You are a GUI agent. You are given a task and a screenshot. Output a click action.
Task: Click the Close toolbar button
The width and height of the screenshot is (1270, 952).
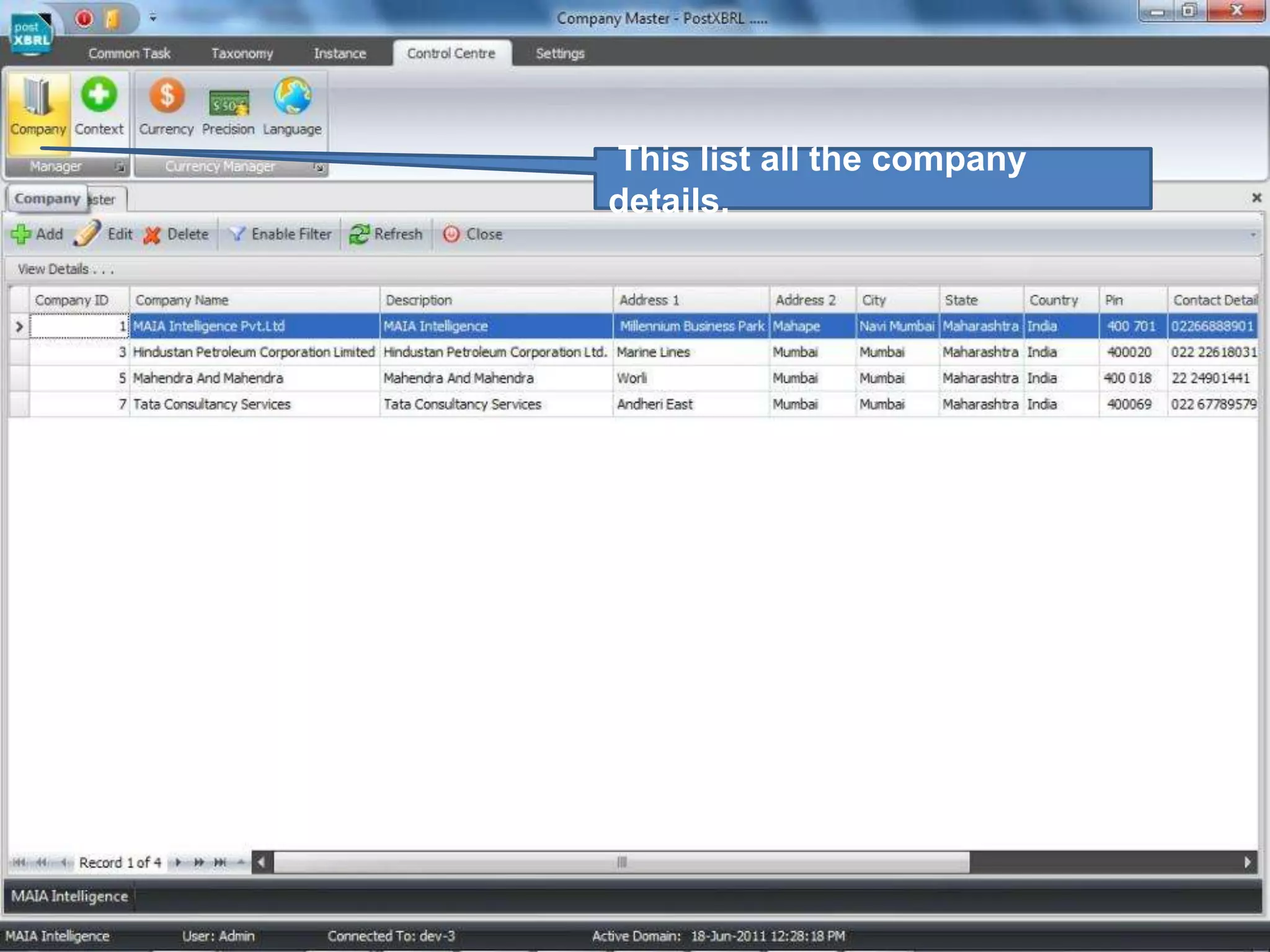(473, 234)
